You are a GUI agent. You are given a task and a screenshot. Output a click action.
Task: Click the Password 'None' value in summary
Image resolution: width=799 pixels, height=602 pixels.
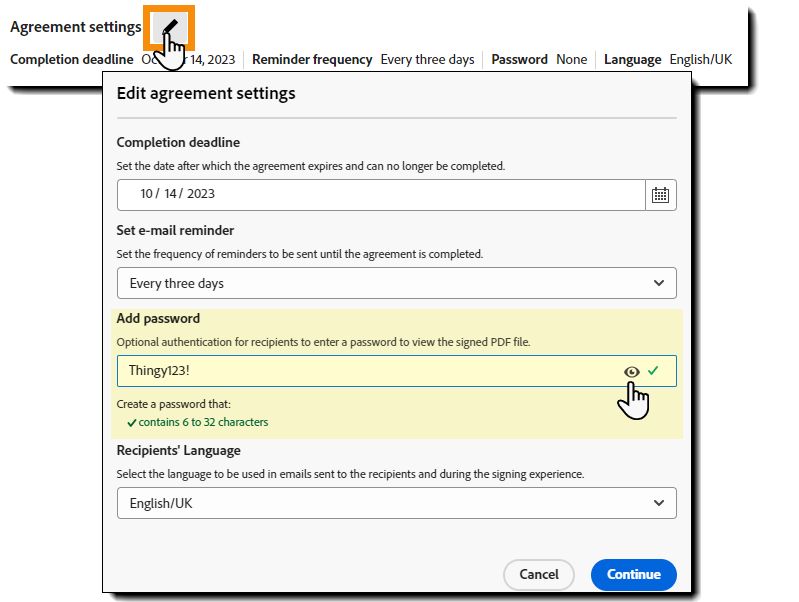click(571, 60)
